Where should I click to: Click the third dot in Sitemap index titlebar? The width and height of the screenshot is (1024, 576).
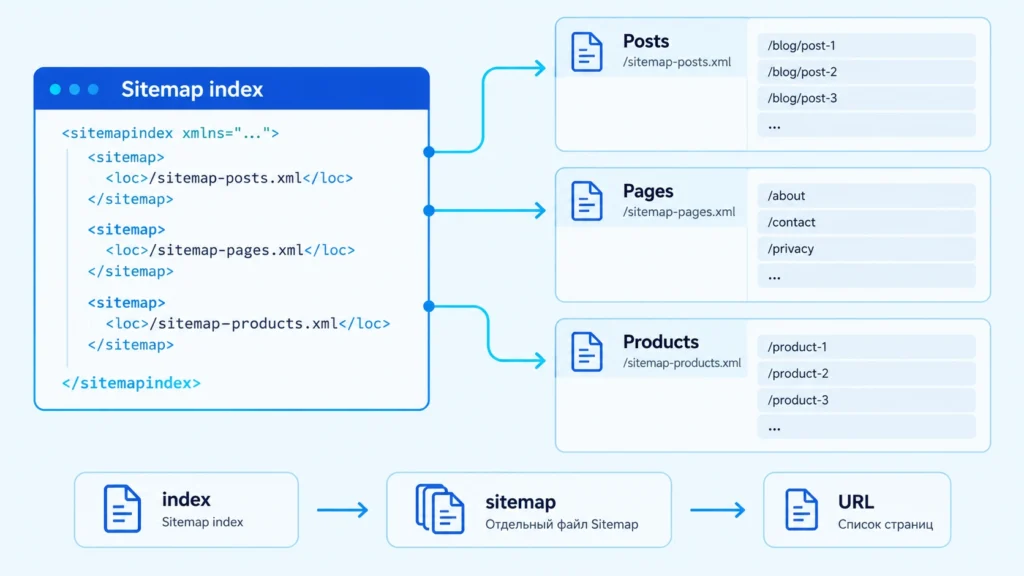(93, 89)
